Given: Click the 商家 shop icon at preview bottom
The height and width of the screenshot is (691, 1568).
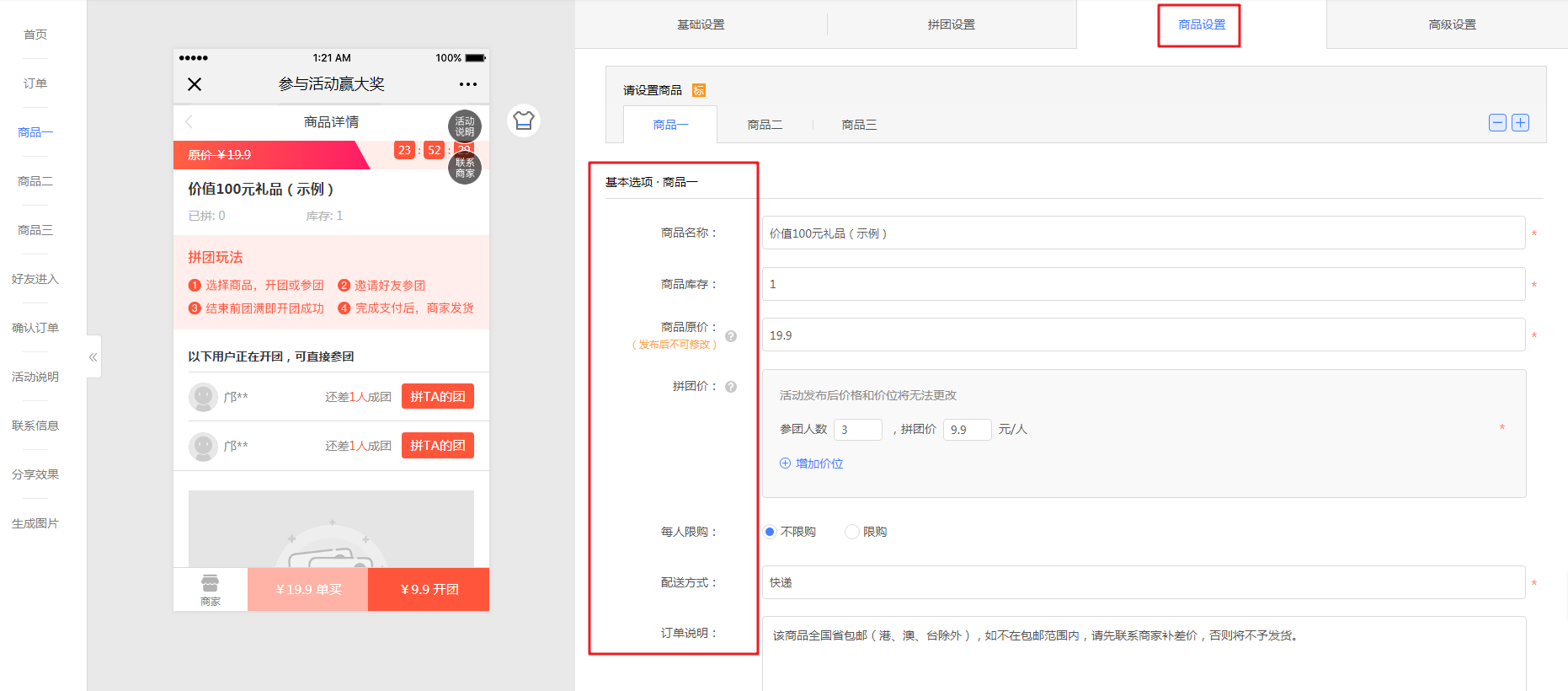Looking at the screenshot, I should [x=211, y=590].
